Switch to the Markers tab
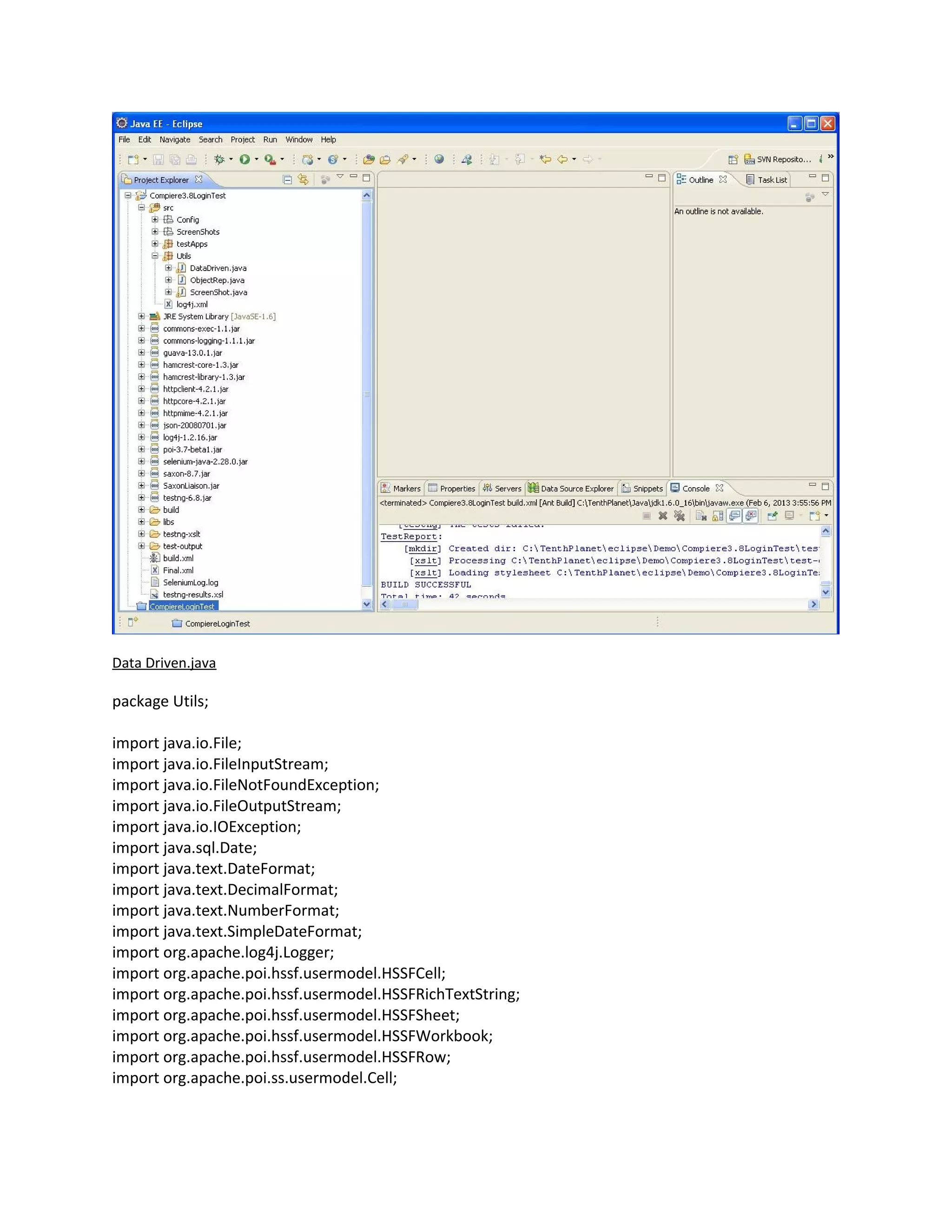The height and width of the screenshot is (1232, 952). pyautogui.click(x=401, y=489)
